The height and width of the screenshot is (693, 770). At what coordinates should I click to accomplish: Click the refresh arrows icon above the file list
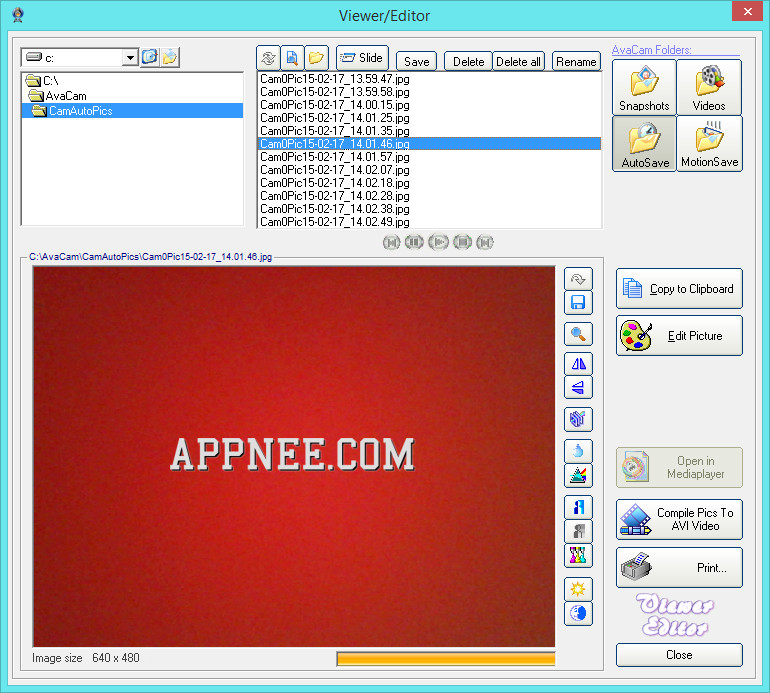pyautogui.click(x=268, y=58)
